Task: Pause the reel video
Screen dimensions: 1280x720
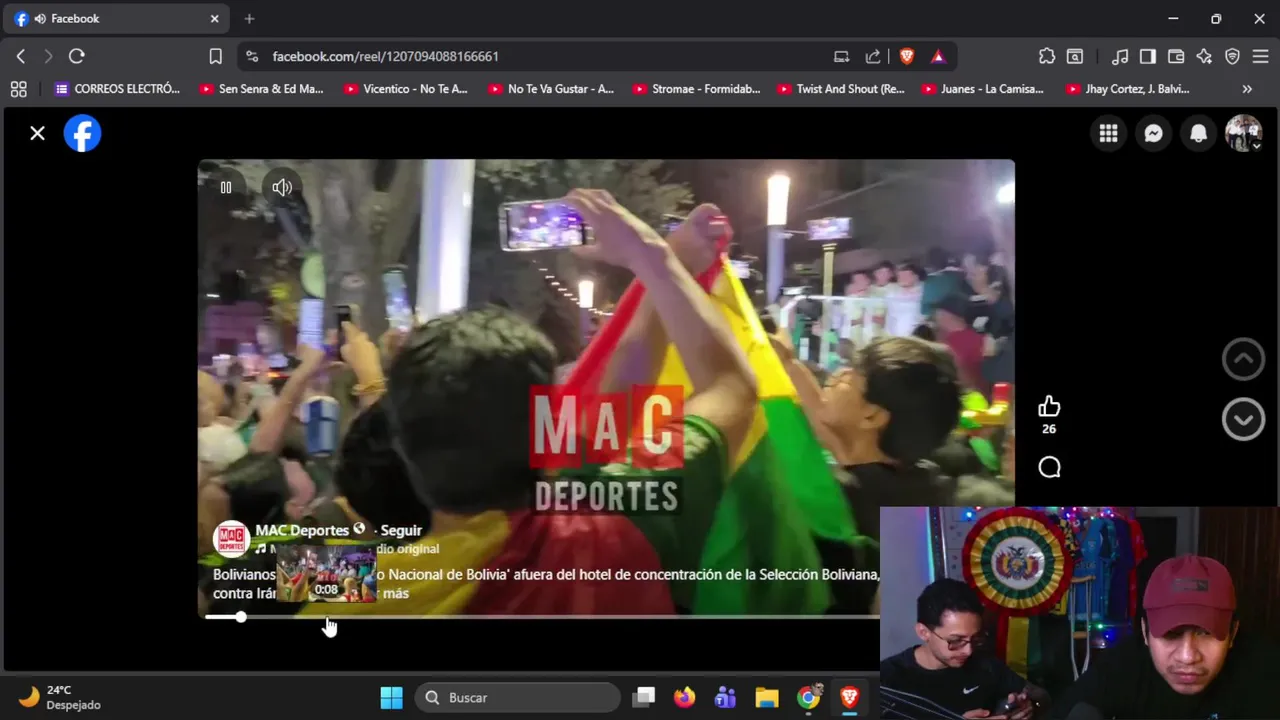Action: pos(226,187)
